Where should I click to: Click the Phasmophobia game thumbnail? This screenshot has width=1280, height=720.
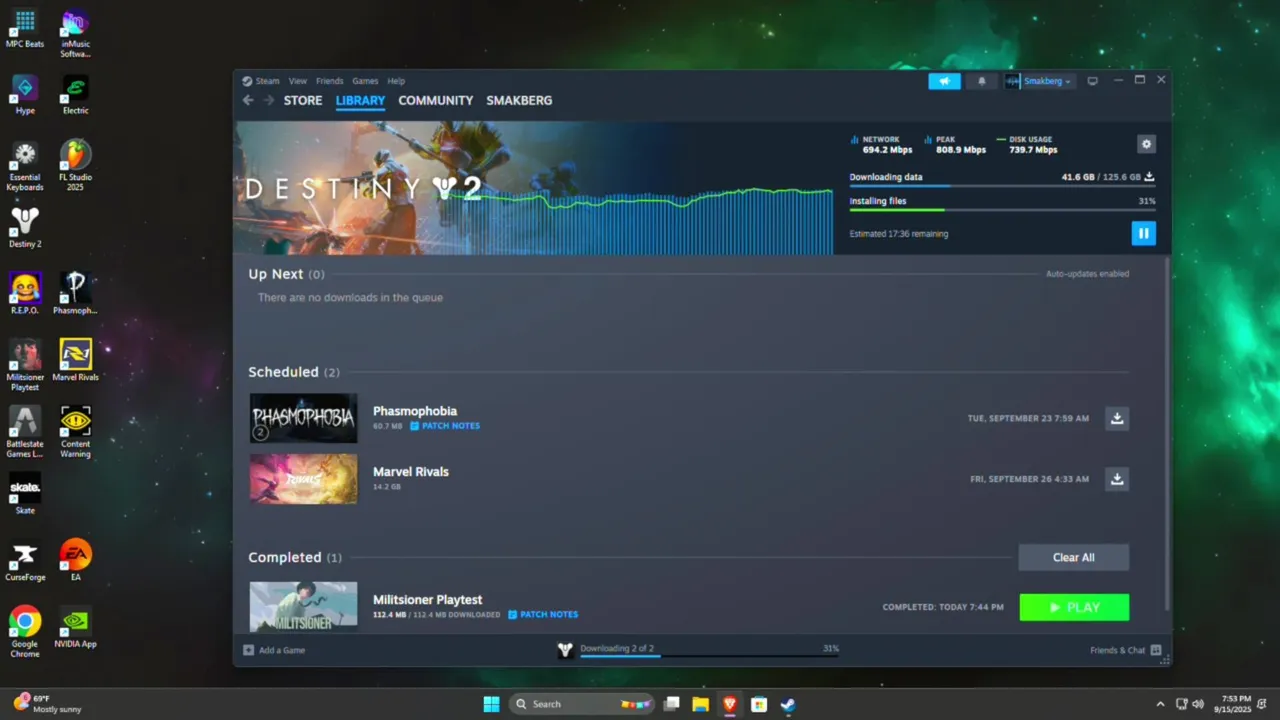coord(303,418)
